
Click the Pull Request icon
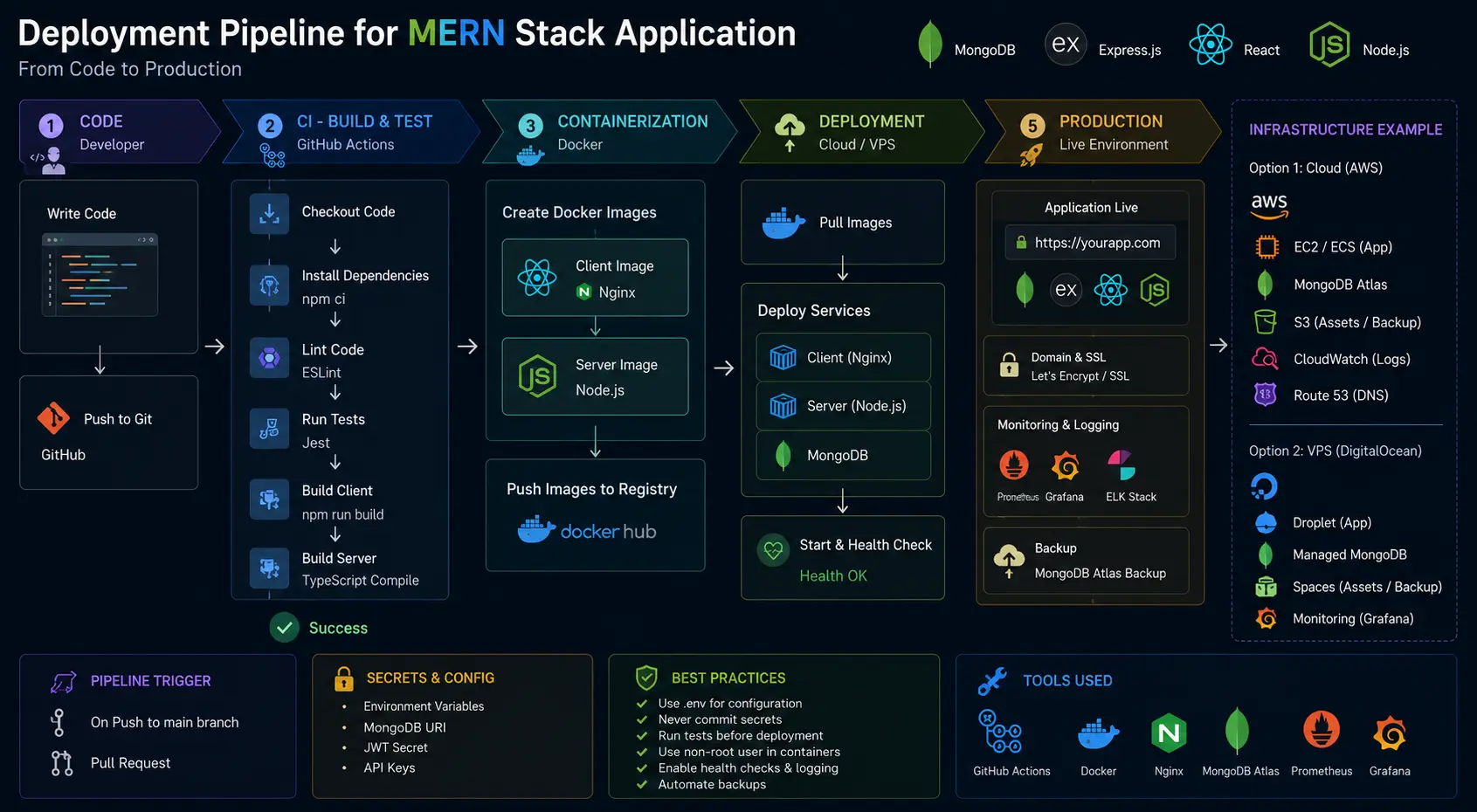point(61,763)
